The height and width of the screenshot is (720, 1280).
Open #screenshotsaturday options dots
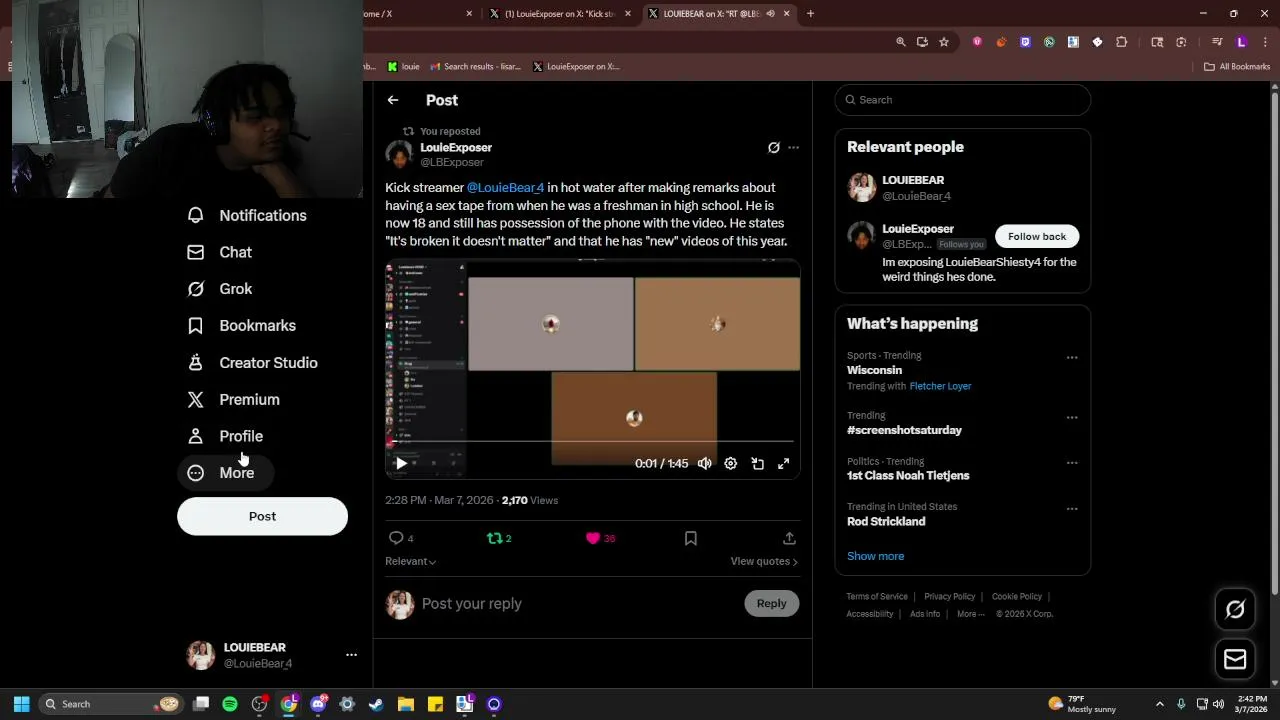click(x=1072, y=418)
